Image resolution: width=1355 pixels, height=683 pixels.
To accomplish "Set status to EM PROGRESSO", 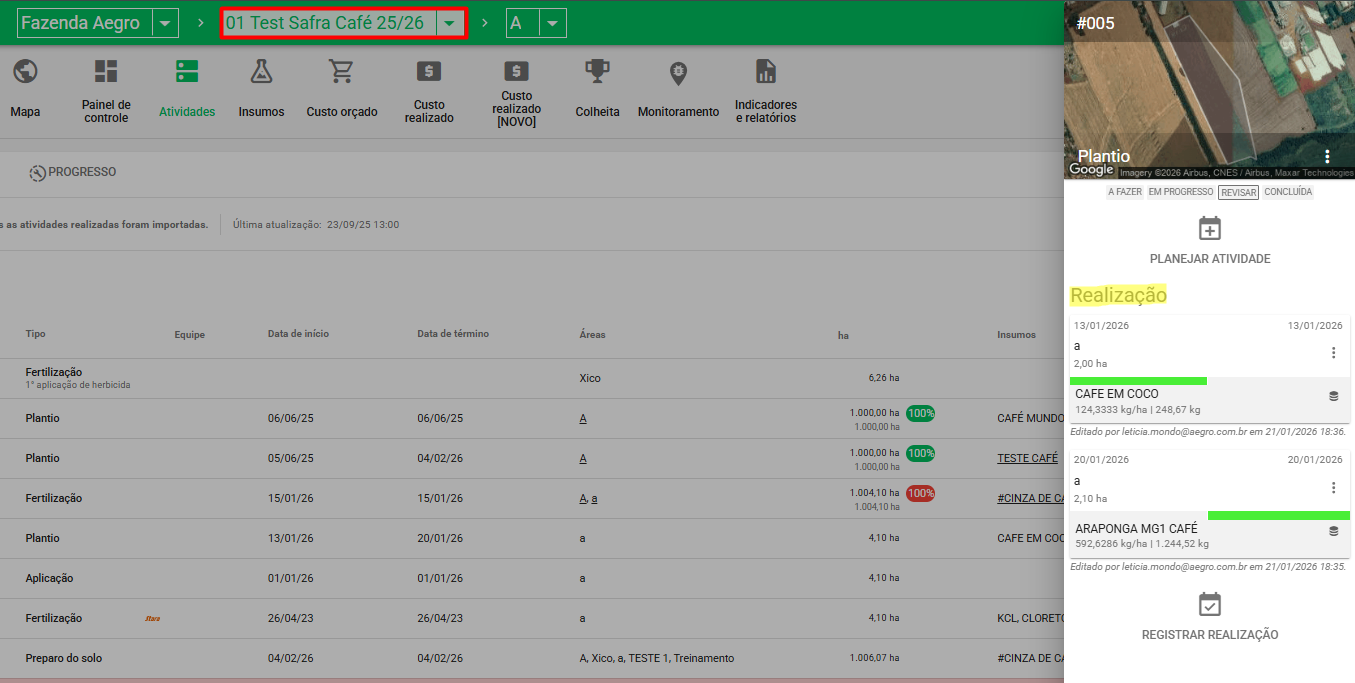I will (1180, 192).
